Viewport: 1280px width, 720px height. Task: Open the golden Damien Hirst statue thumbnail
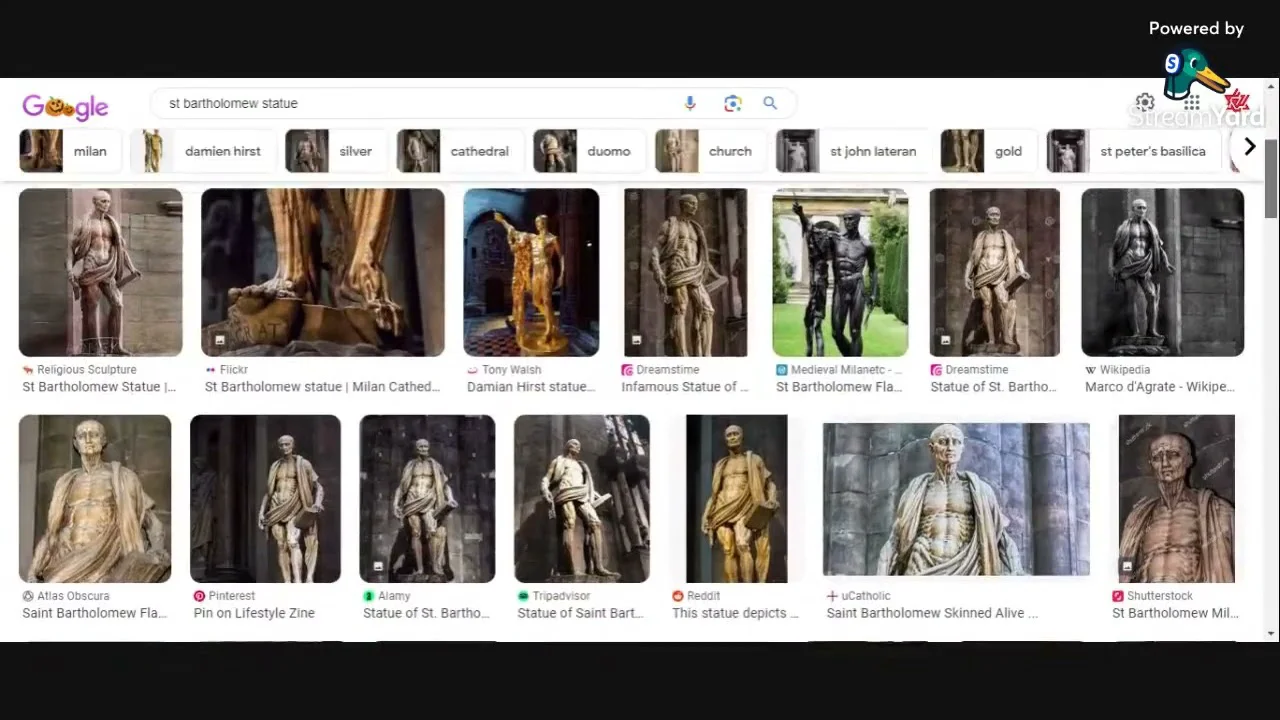(531, 272)
